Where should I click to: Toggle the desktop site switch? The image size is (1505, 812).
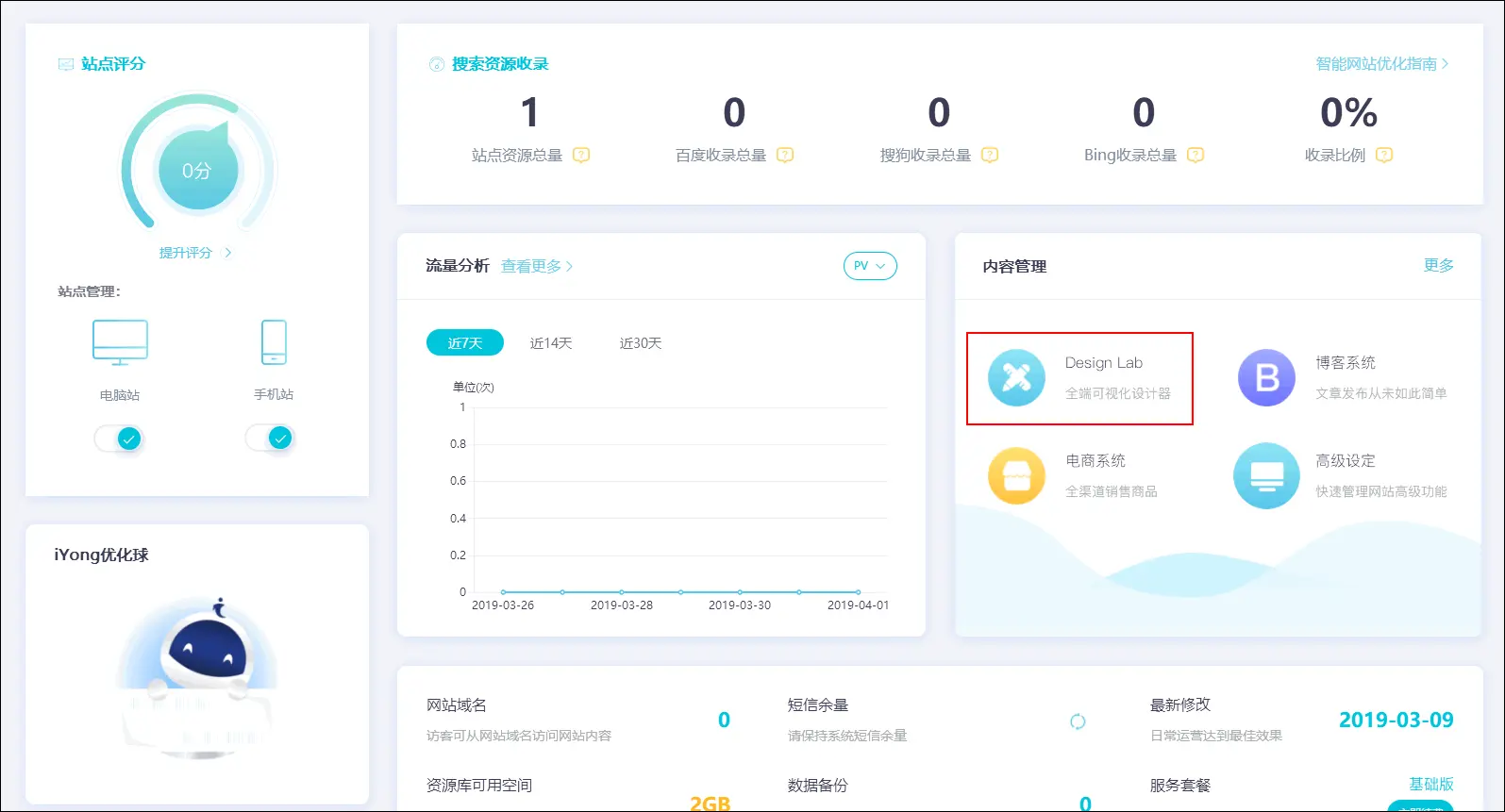click(119, 439)
